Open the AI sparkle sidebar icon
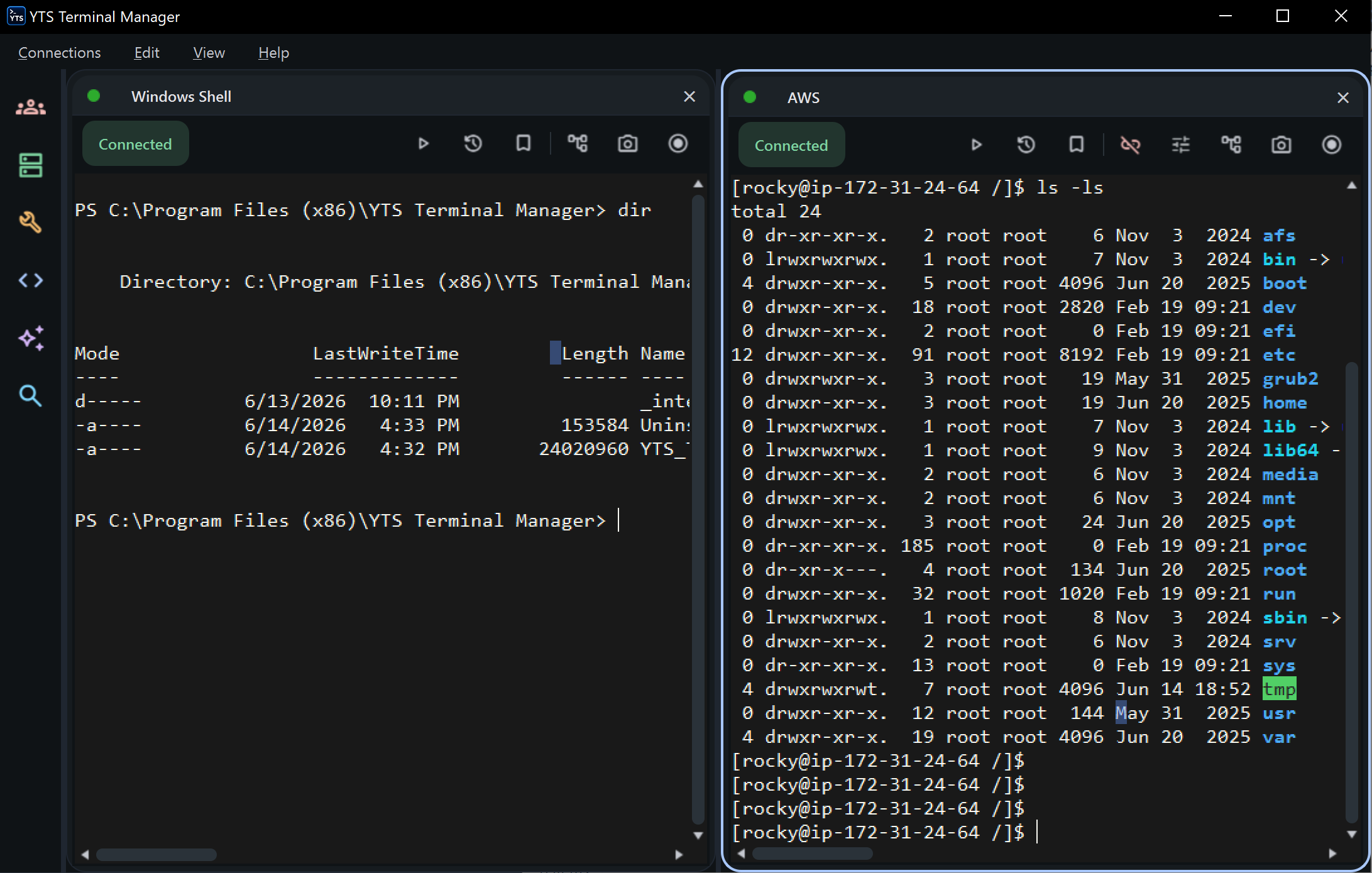 click(x=30, y=338)
